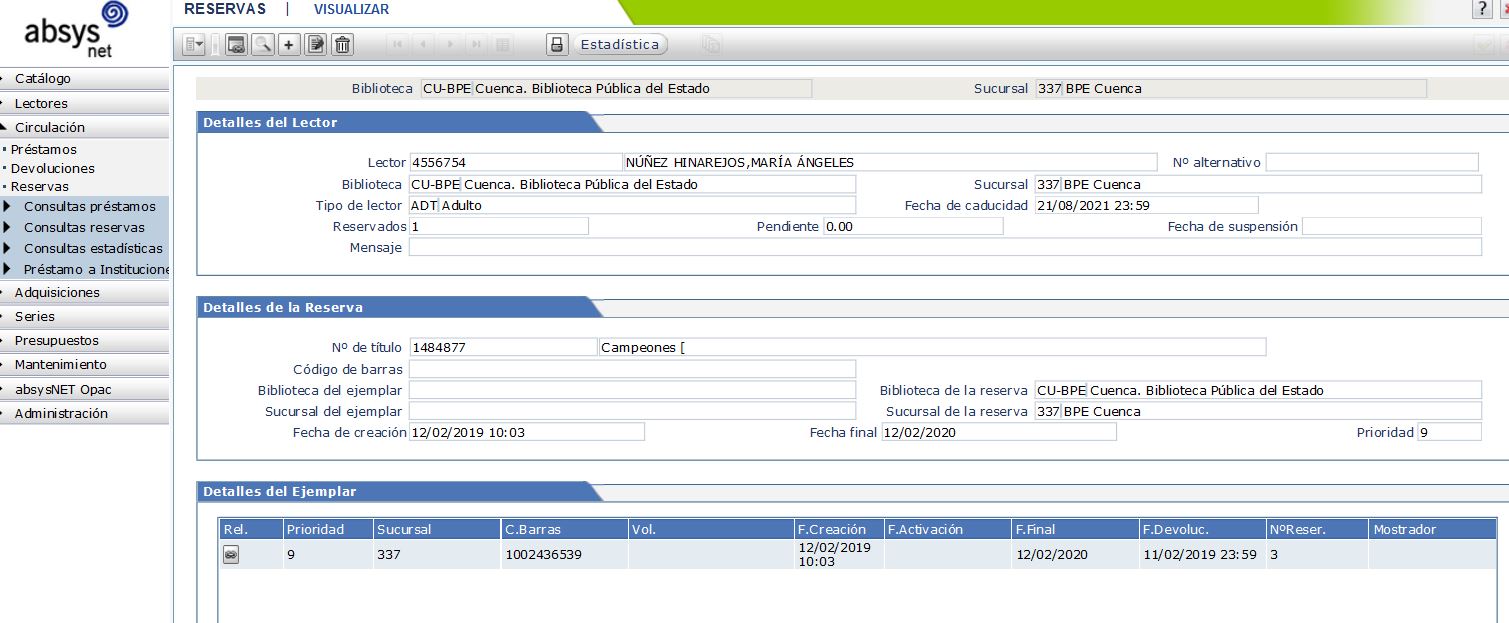Select Préstamos in Circulación menu
1509x623 pixels.
[x=44, y=150]
